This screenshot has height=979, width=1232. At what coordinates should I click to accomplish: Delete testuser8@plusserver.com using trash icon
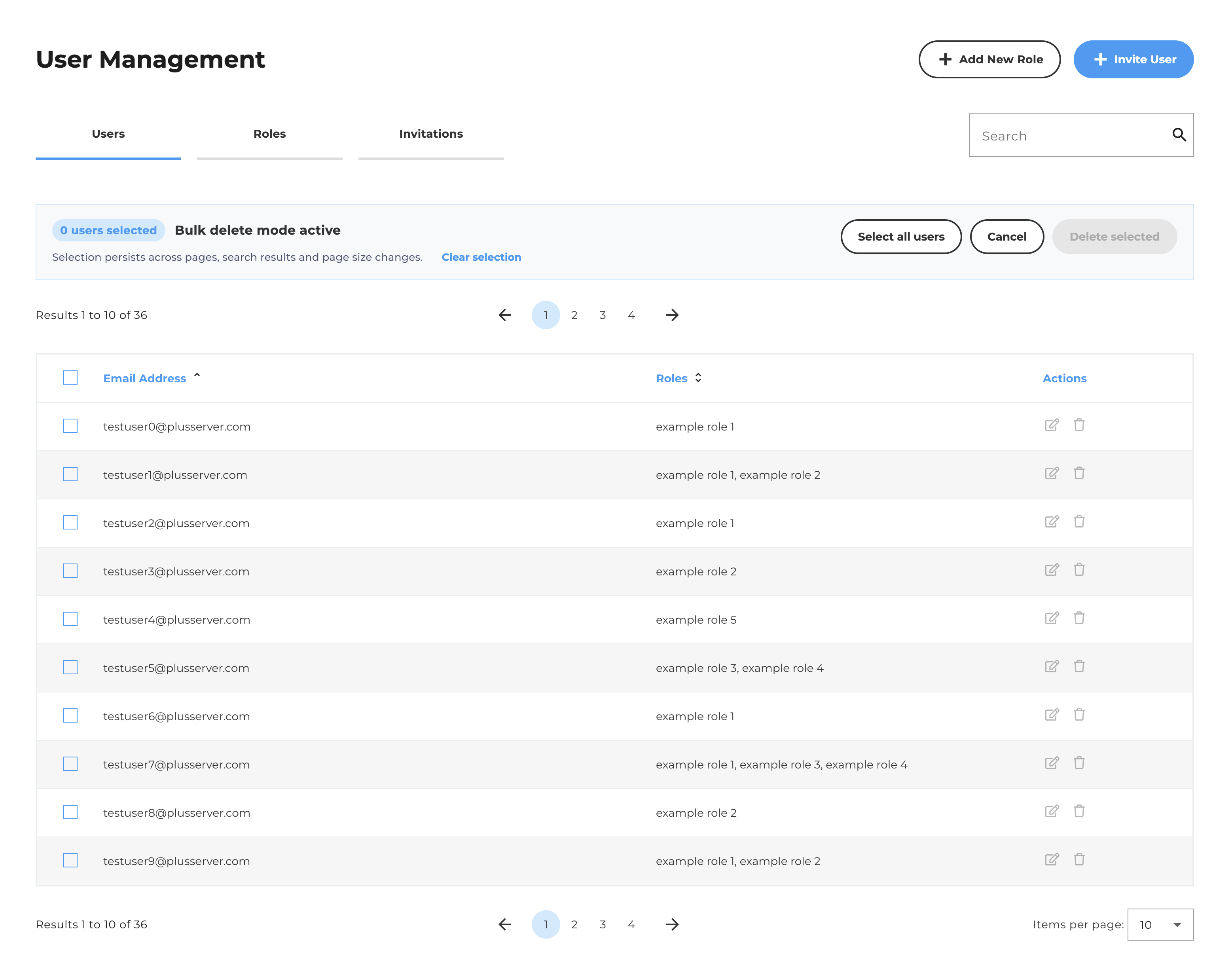coord(1079,811)
